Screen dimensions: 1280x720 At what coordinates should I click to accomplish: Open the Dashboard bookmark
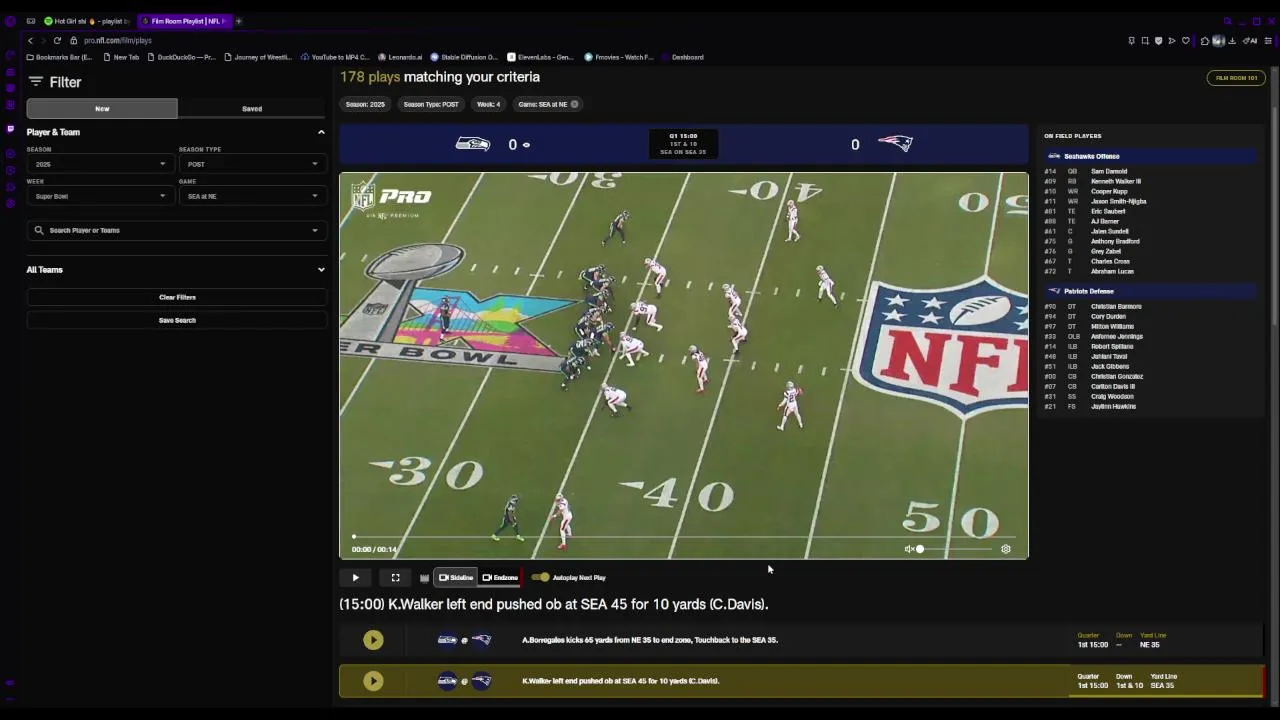click(x=687, y=57)
